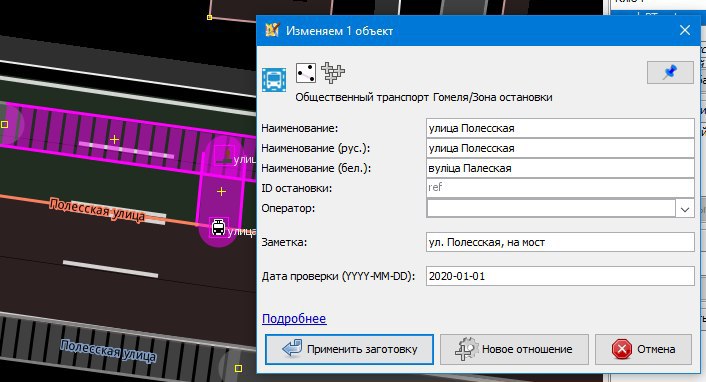Click the yellow plus marker above tram stop

coord(221,192)
